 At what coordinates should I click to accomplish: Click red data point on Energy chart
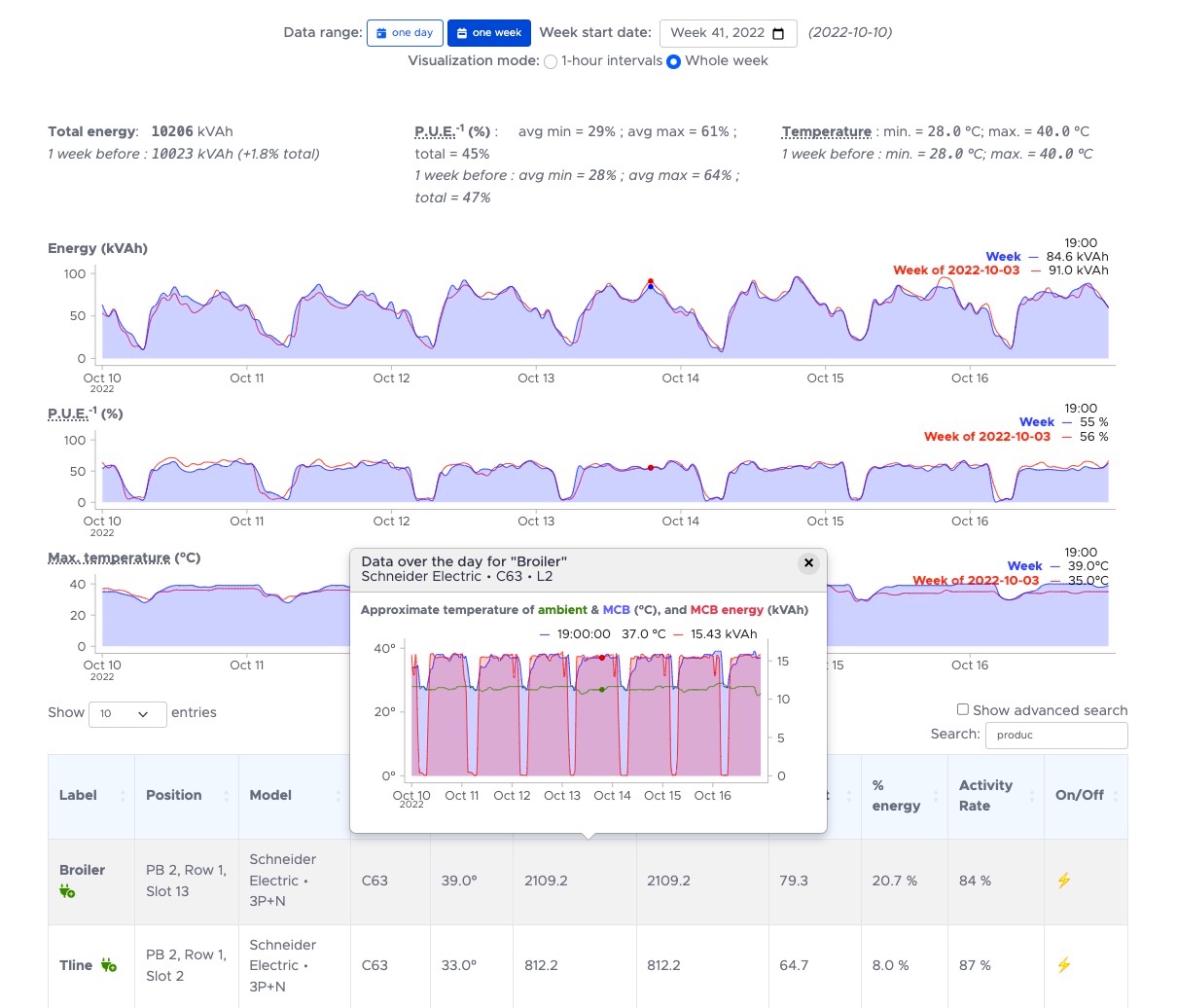point(651,281)
